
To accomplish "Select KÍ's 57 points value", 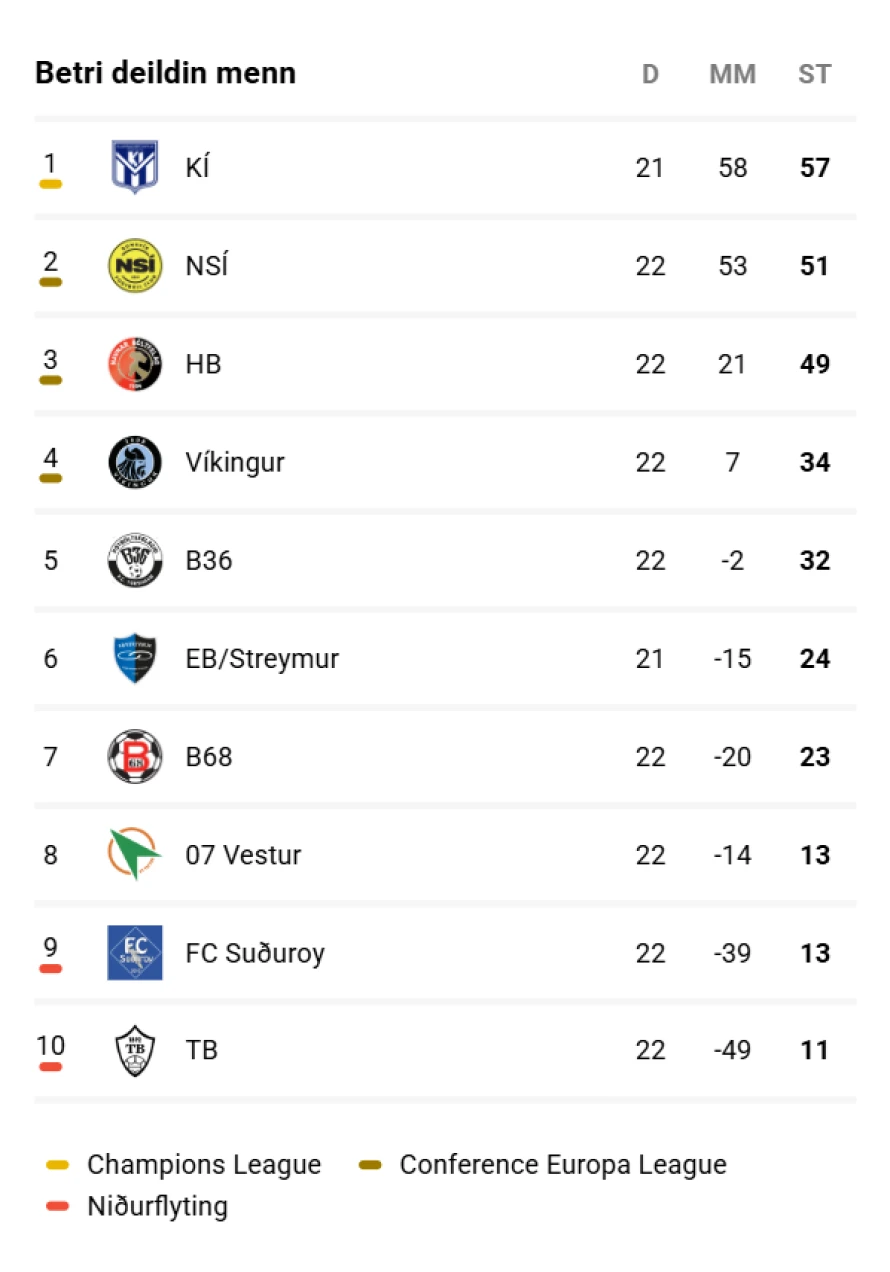I will (815, 168).
